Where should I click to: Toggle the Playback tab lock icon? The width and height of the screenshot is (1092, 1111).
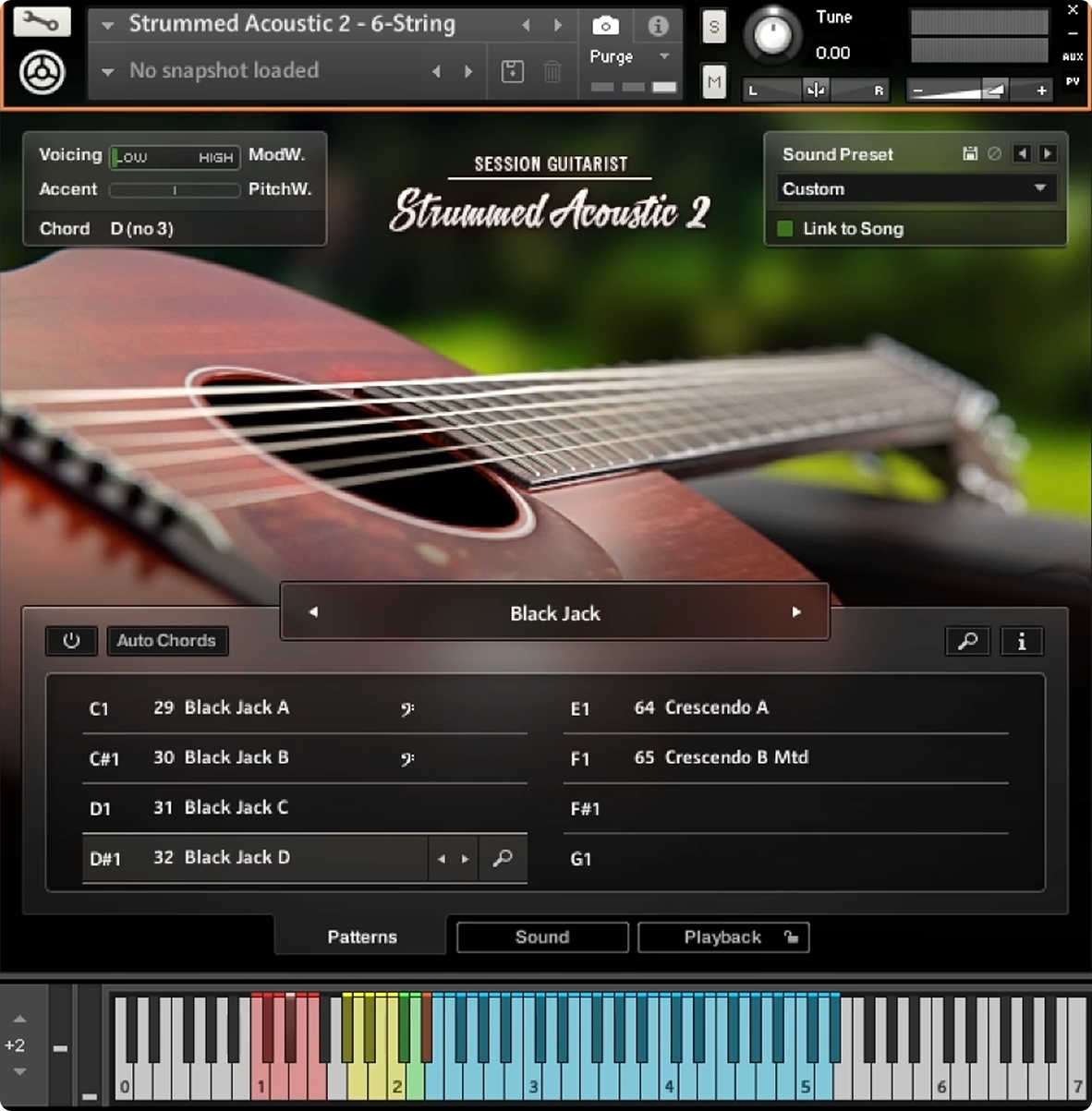[791, 937]
